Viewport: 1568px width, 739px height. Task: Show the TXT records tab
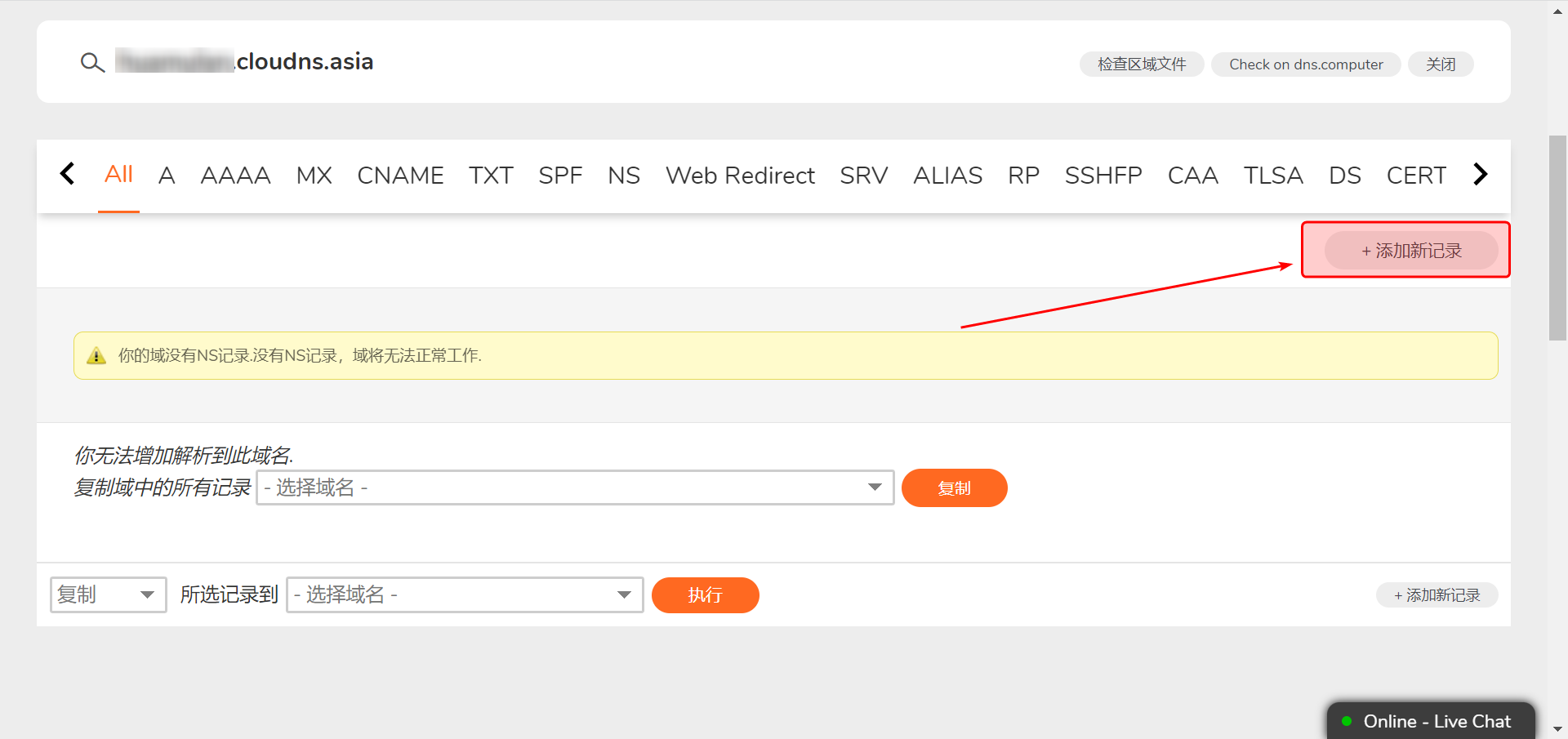(490, 176)
